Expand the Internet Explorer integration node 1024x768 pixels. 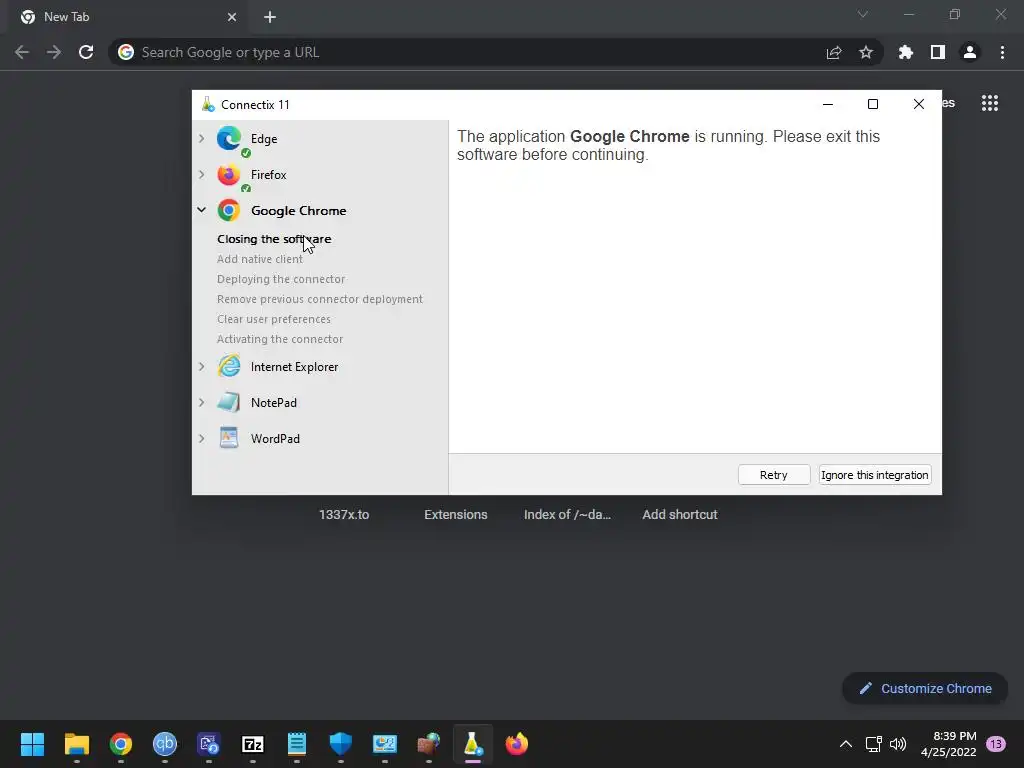coord(202,366)
